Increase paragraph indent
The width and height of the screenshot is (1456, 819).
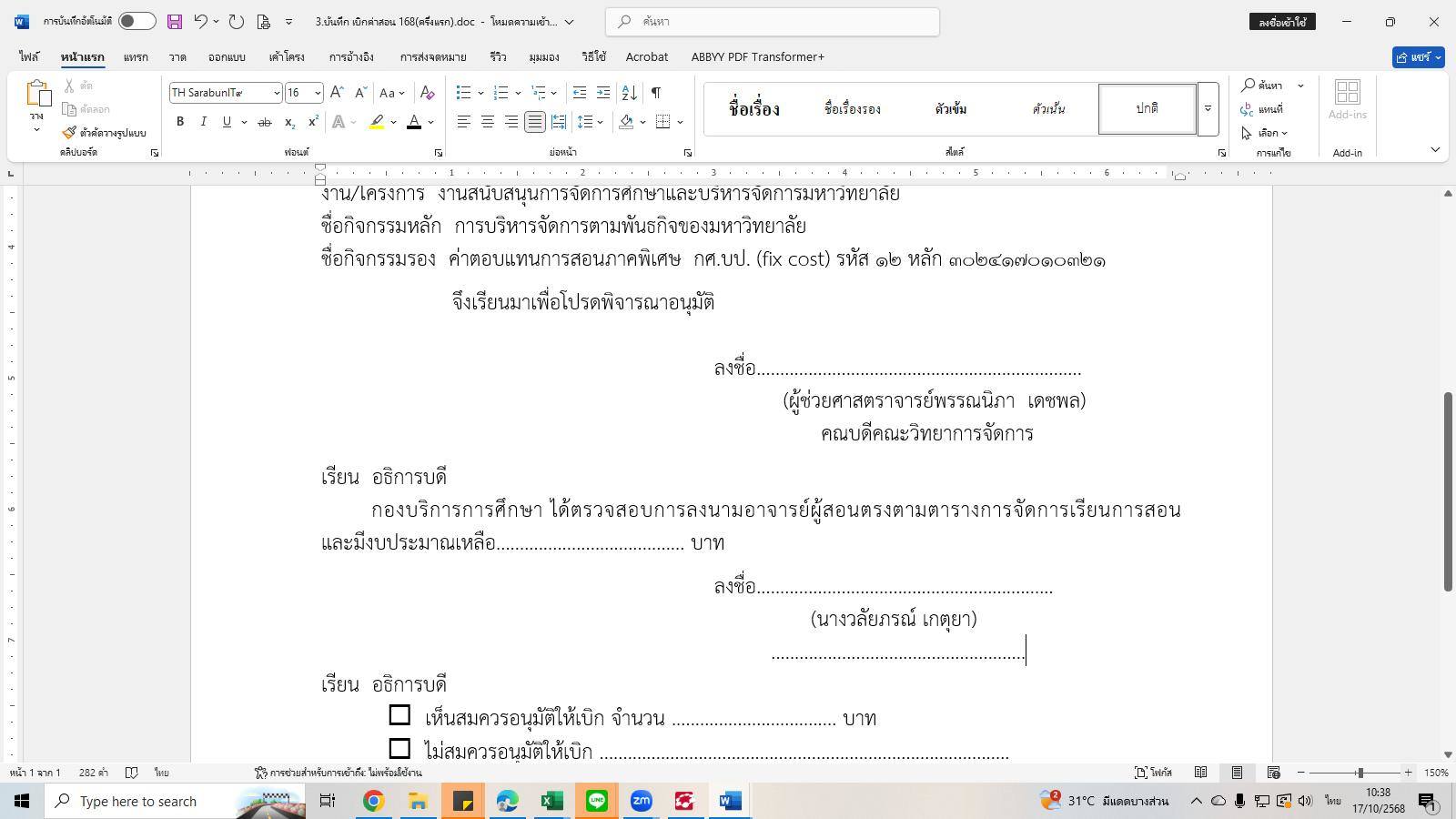point(603,93)
